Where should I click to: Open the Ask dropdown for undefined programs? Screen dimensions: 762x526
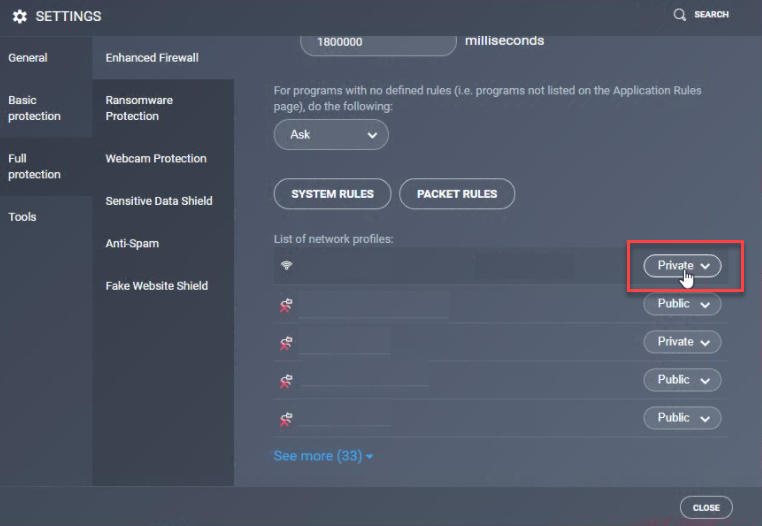click(x=331, y=135)
